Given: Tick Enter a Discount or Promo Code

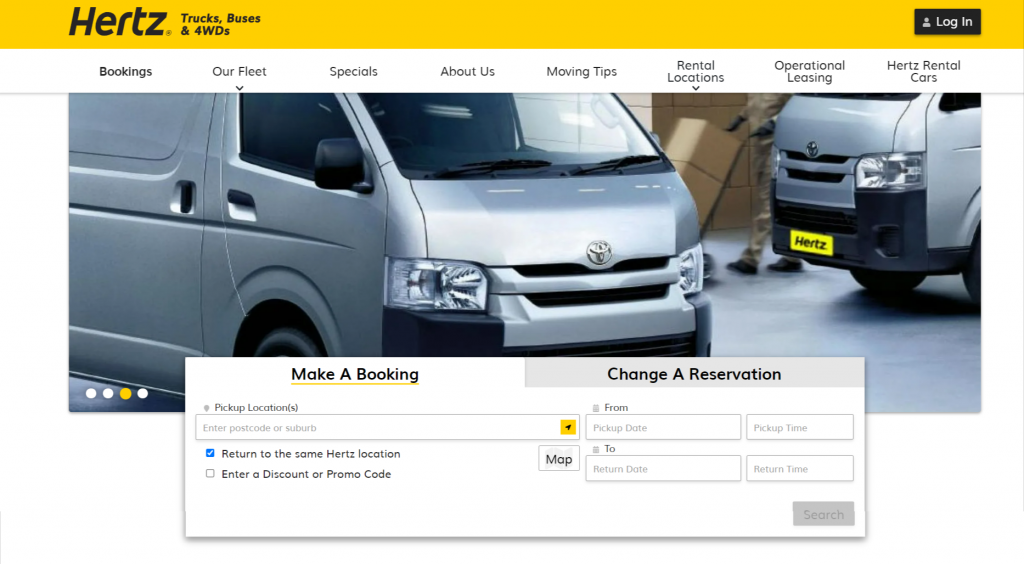Looking at the screenshot, I should coord(210,474).
